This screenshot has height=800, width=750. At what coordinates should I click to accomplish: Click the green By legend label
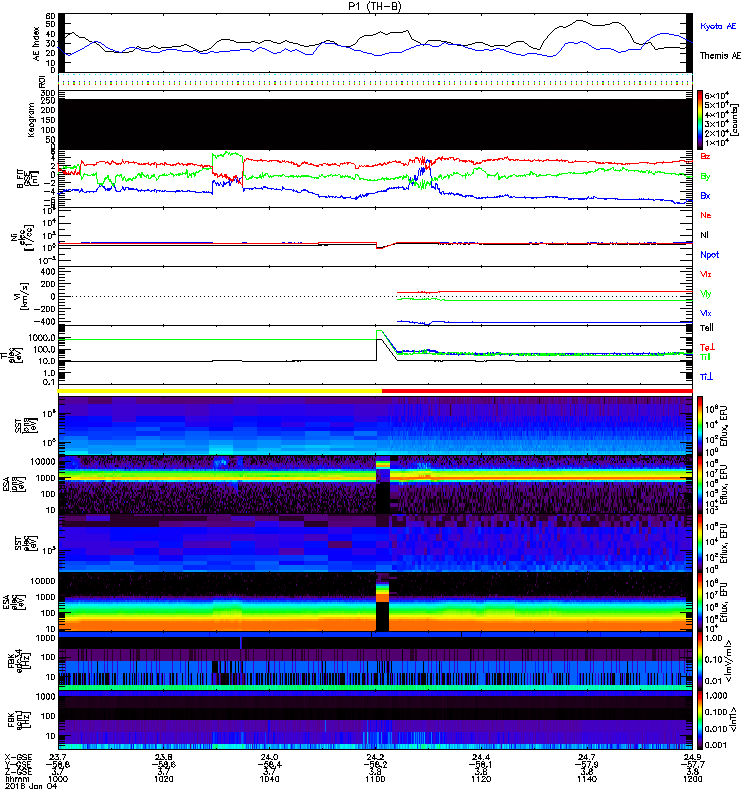(705, 177)
